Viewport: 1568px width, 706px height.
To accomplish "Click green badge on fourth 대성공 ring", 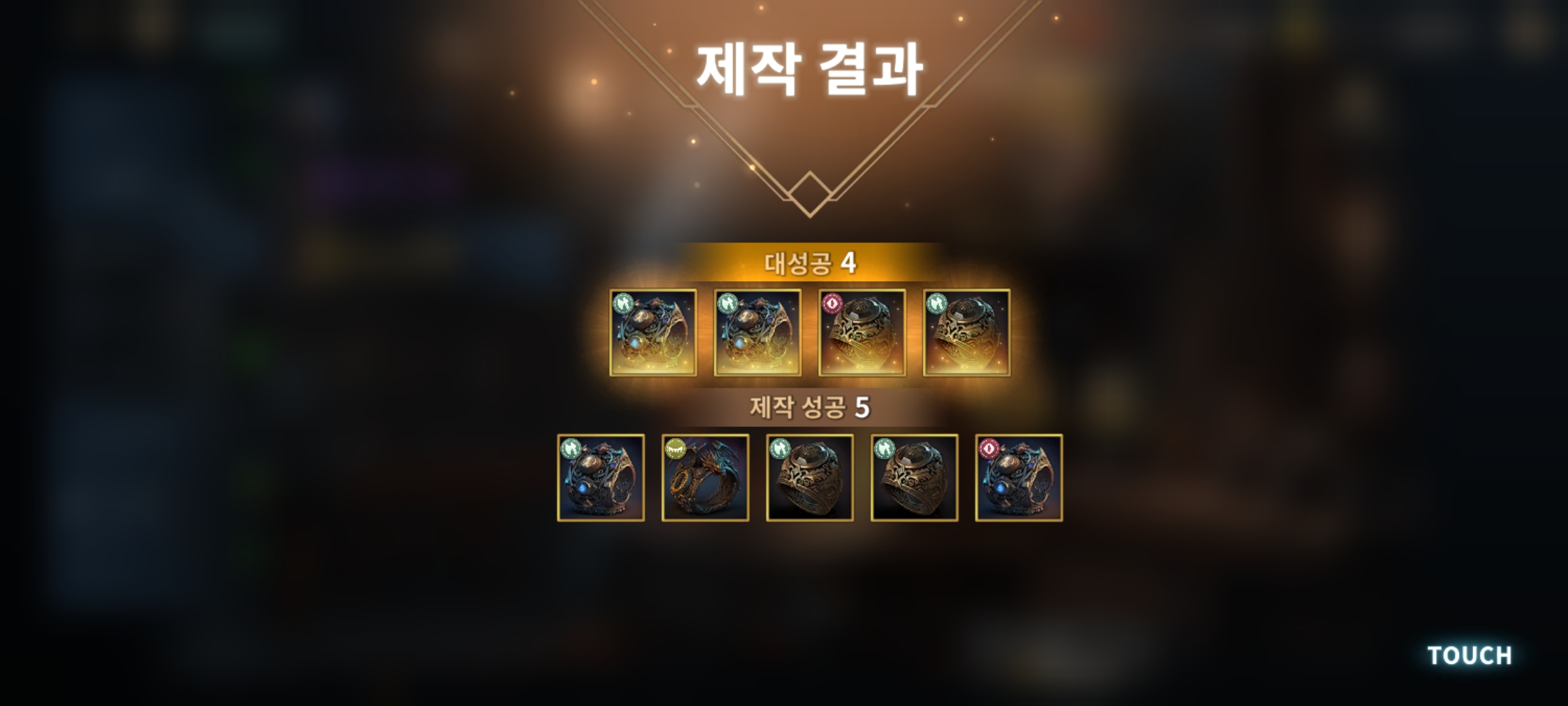I will pos(936,303).
